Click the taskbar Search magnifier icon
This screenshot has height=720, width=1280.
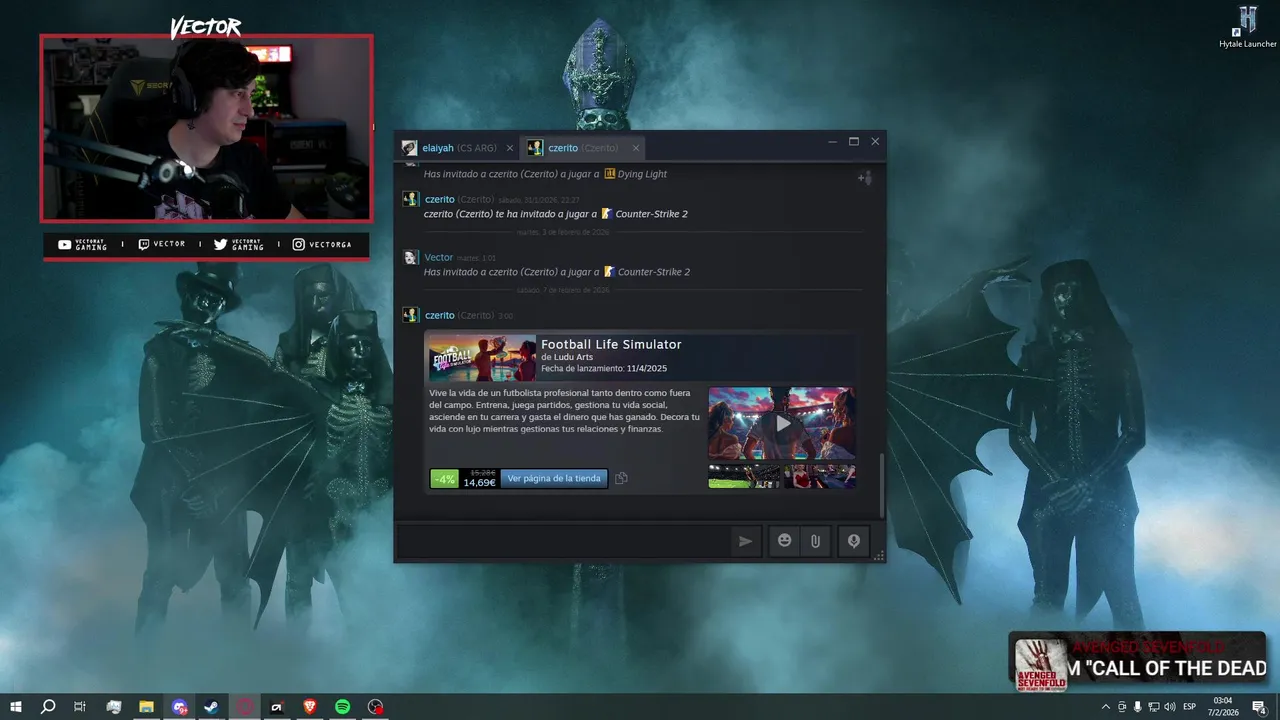48,707
